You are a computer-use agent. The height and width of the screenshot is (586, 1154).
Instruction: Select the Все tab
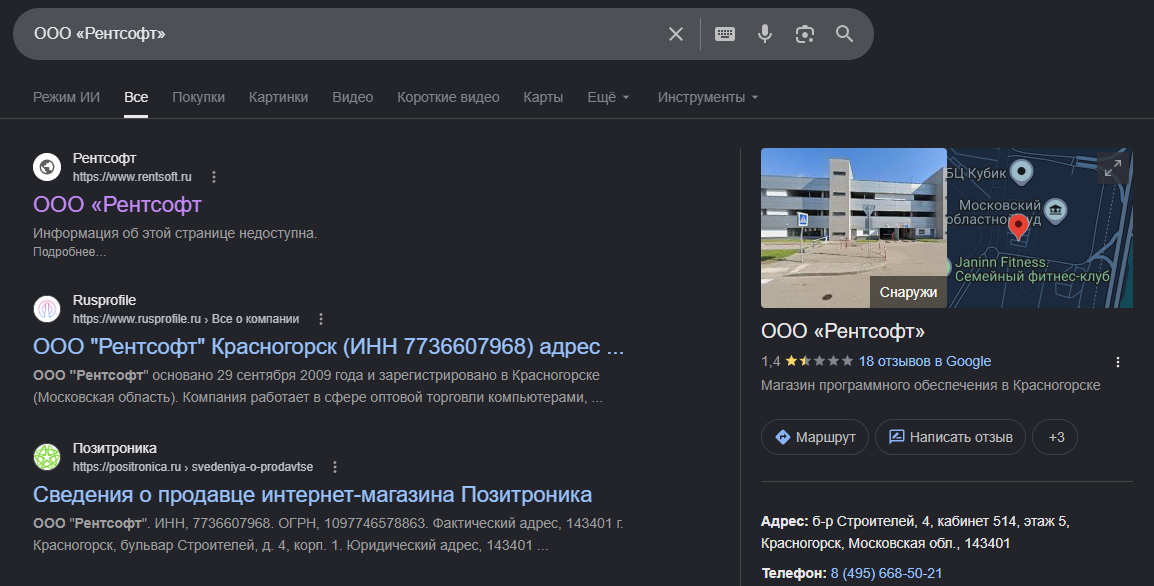[136, 97]
